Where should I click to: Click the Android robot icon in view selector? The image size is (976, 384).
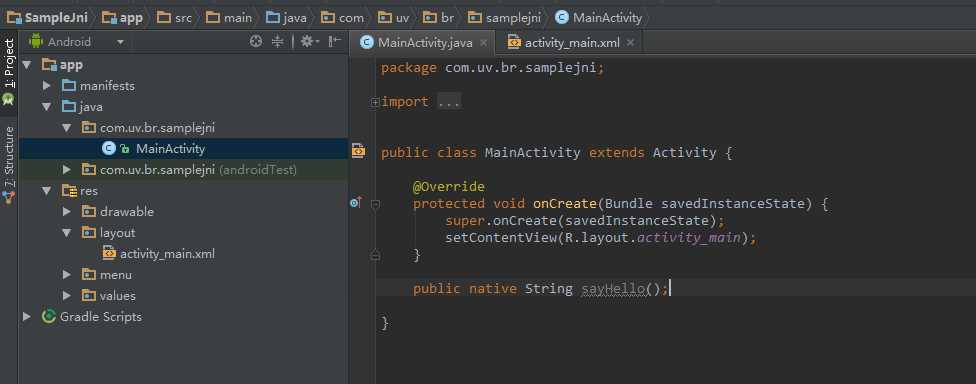click(x=35, y=42)
